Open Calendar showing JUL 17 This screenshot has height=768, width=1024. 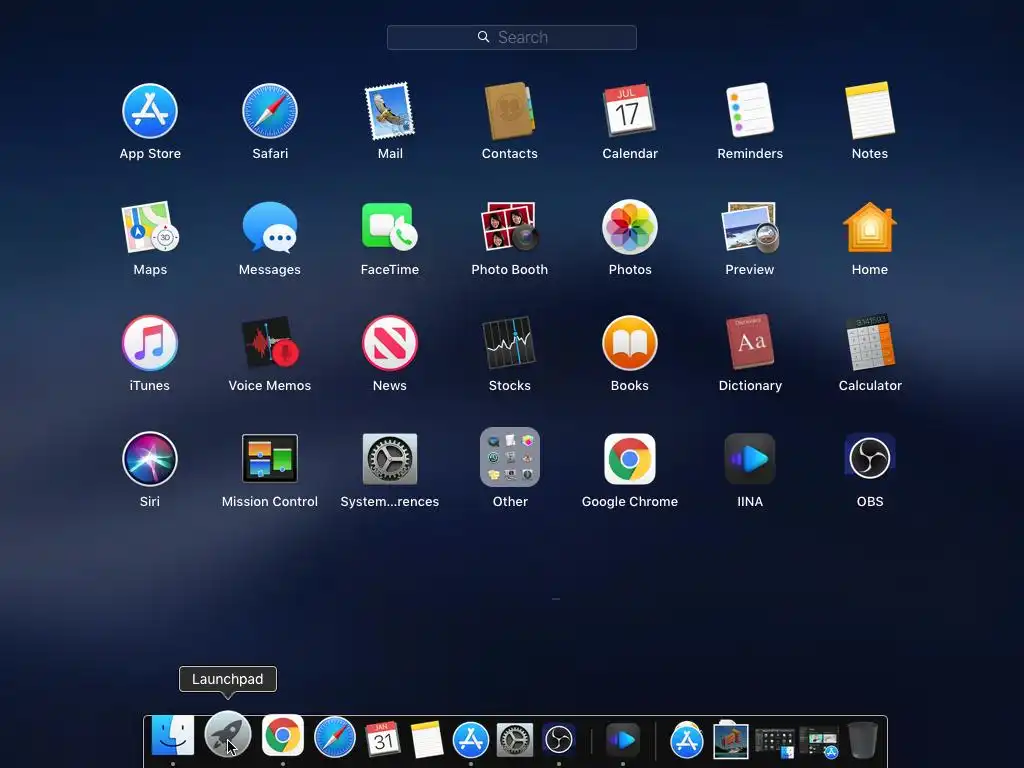(629, 110)
